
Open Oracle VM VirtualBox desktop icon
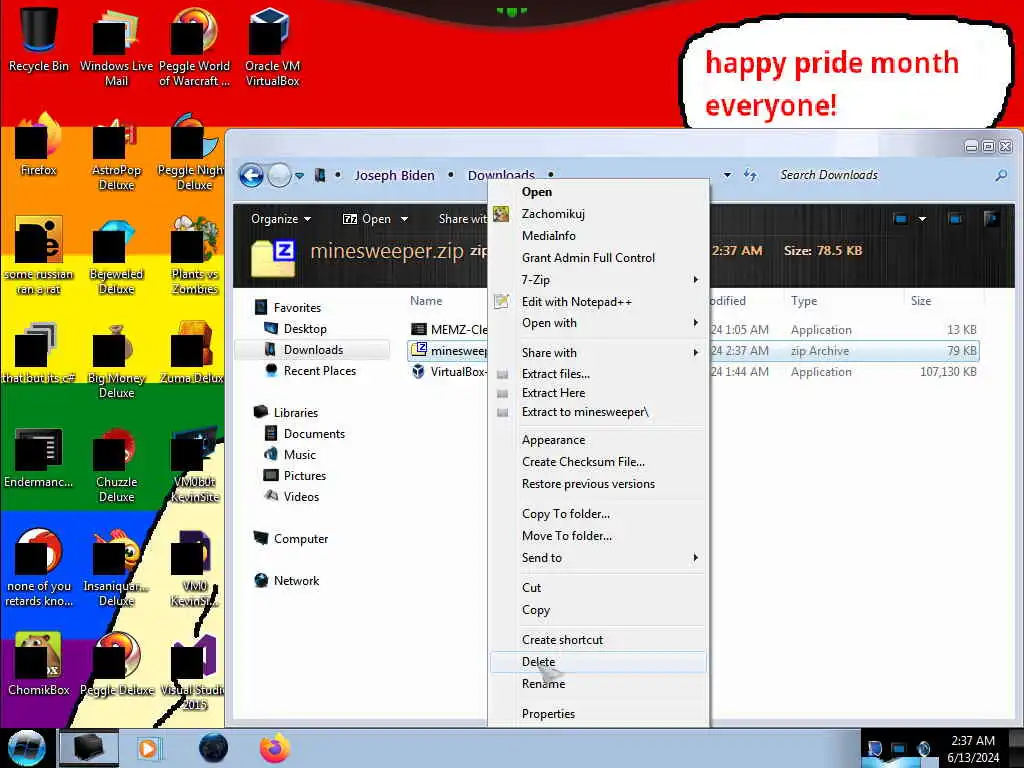[272, 47]
